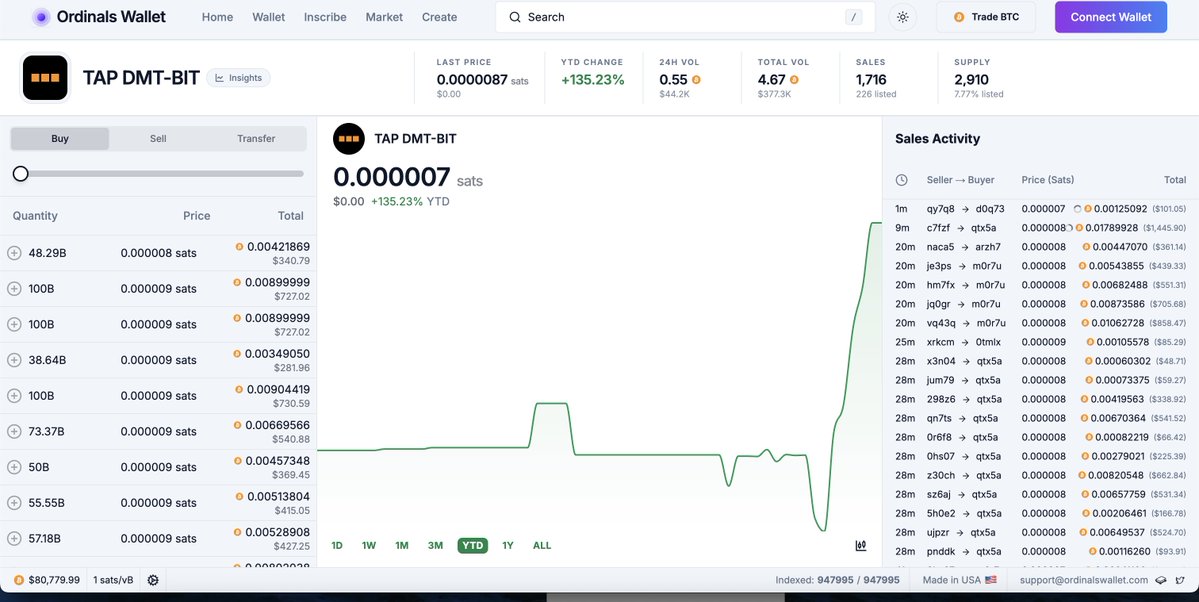Add the 38.64B listing with plus icon

(x=14, y=360)
